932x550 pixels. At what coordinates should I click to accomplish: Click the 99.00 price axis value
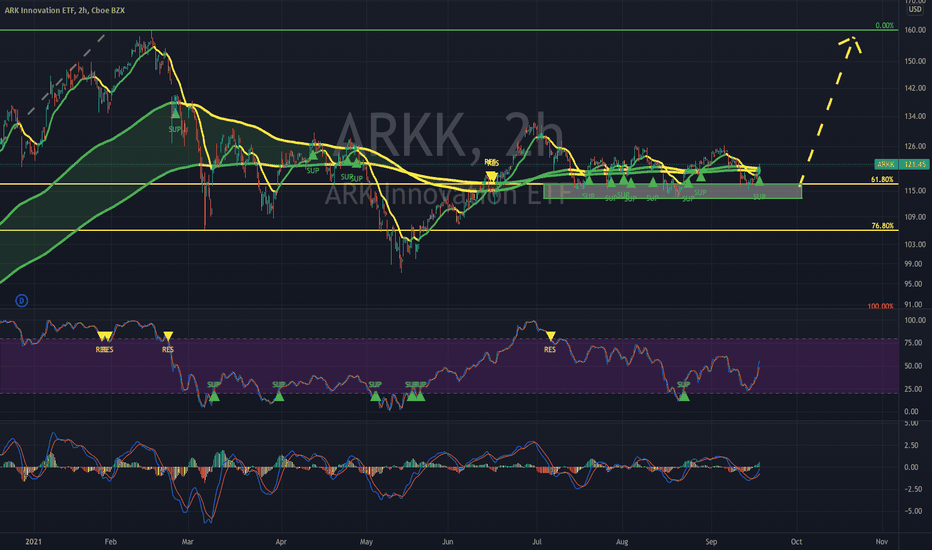(x=916, y=264)
